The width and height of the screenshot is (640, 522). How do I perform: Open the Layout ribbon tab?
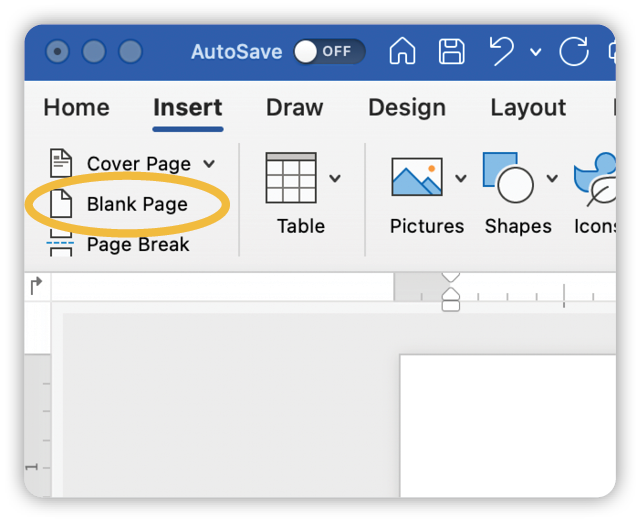[528, 108]
